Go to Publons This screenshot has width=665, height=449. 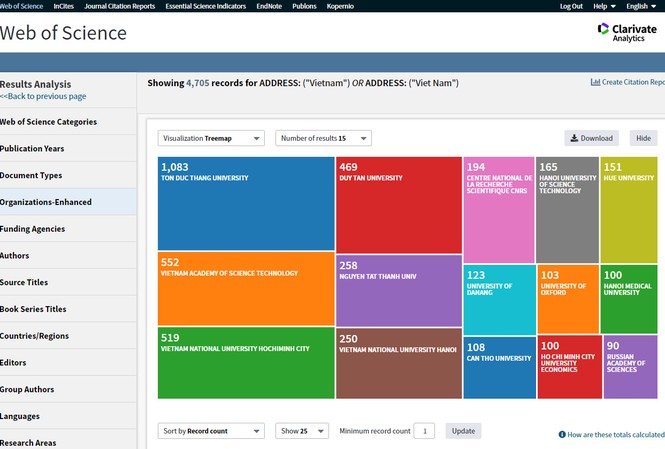click(304, 6)
